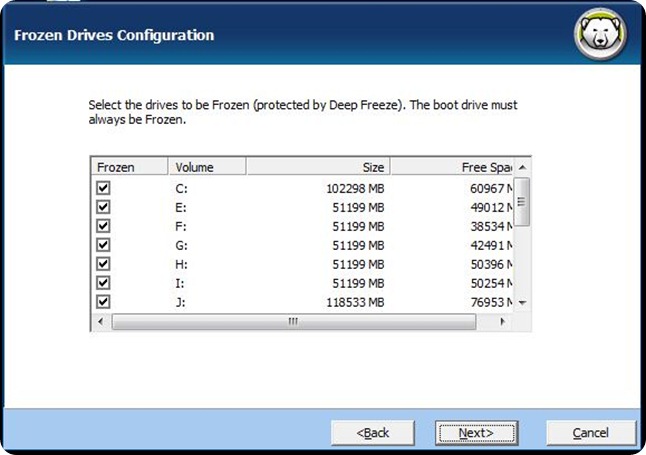Image resolution: width=646 pixels, height=455 pixels.
Task: Select the I: volume label
Action: click(x=180, y=284)
